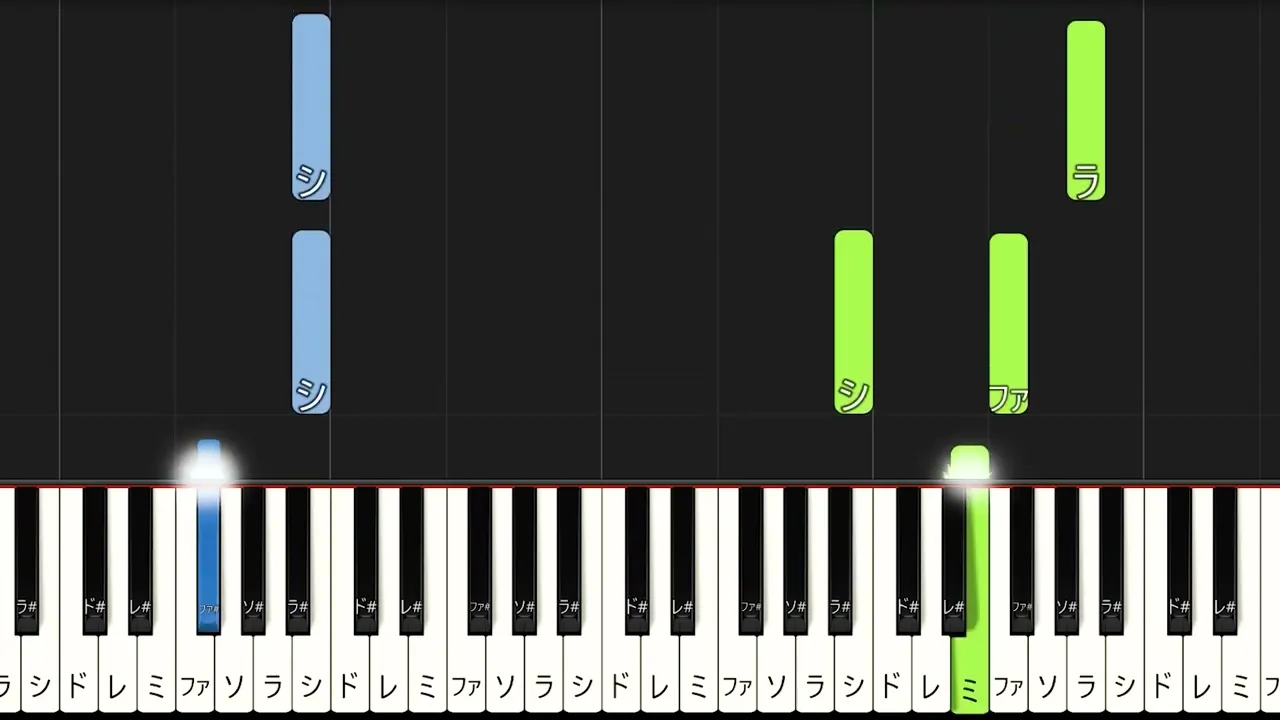Hit ソ# black key right of blue ファ#
This screenshot has width=1280, height=720.
coord(253,560)
